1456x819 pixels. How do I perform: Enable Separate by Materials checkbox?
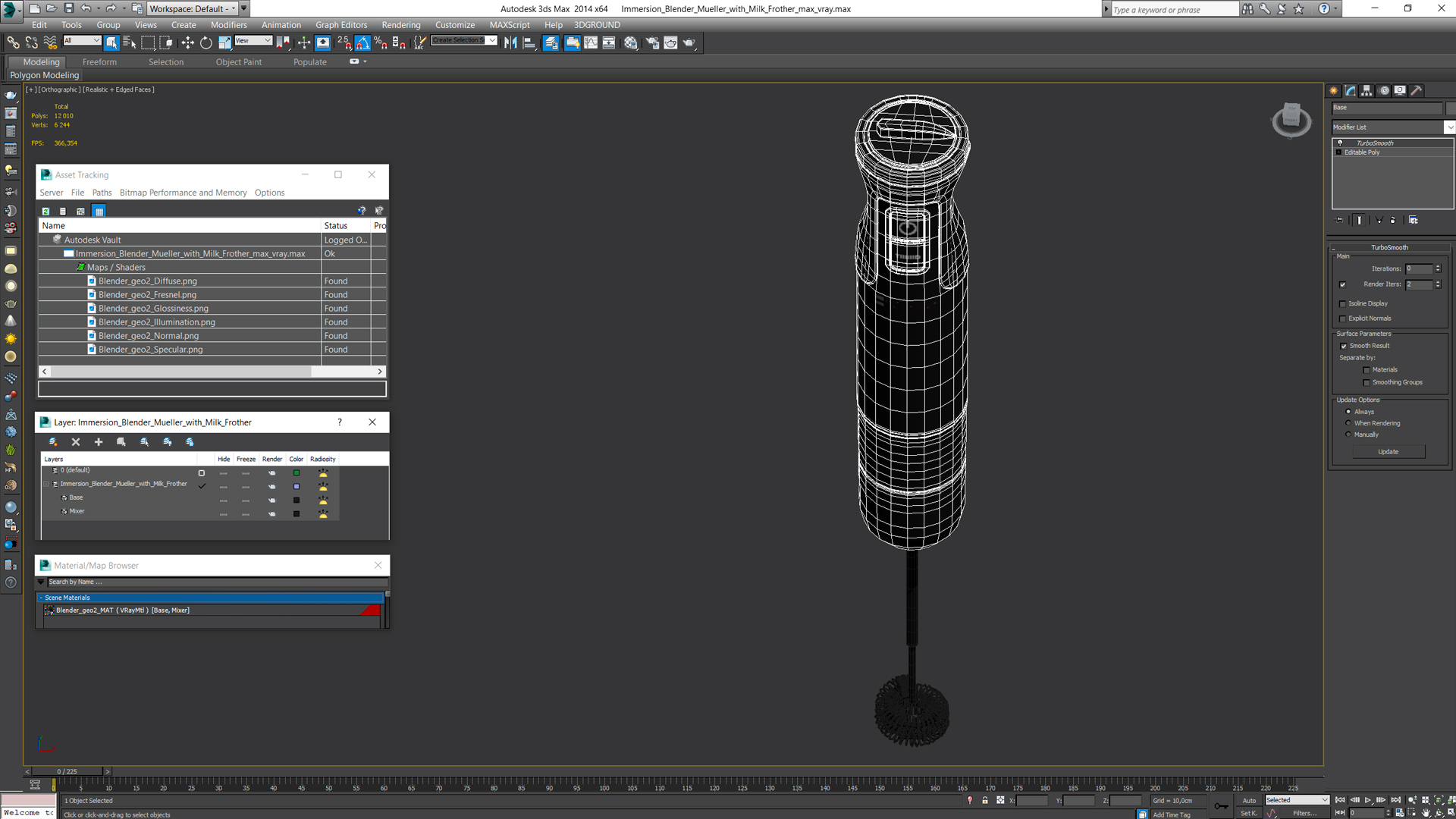click(1367, 370)
